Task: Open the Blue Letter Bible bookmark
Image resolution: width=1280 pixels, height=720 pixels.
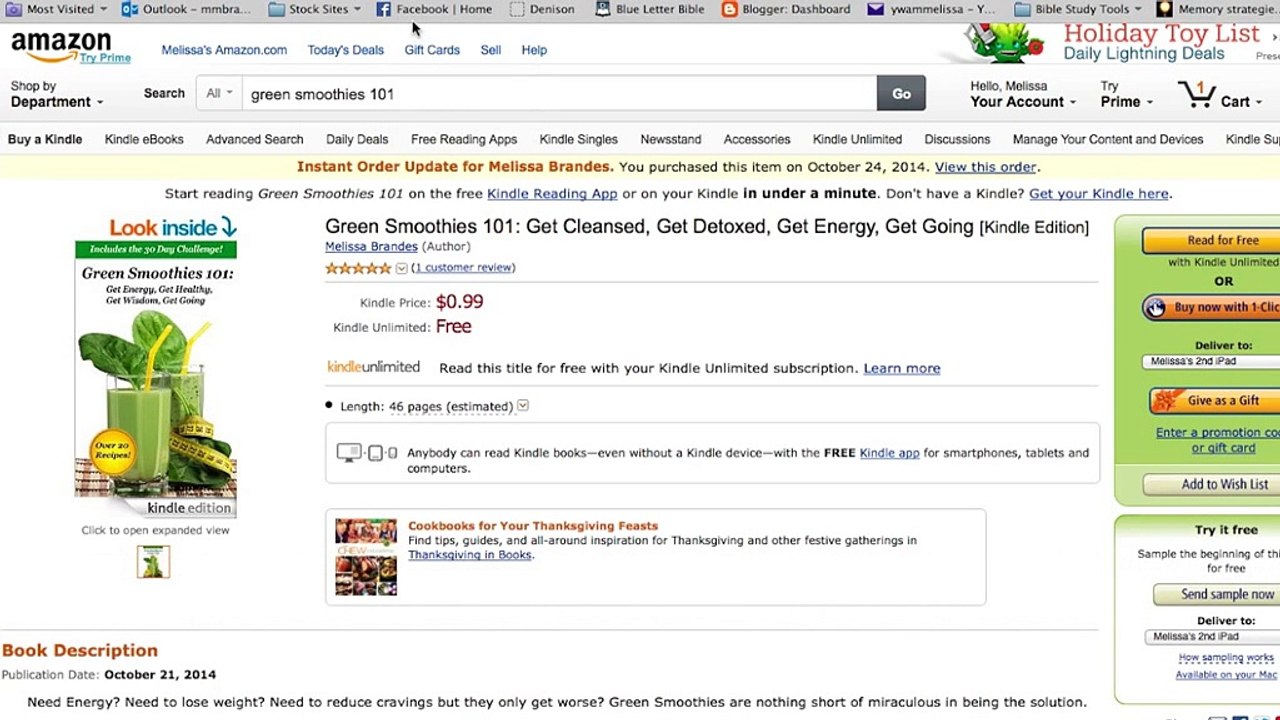Action: coord(652,9)
